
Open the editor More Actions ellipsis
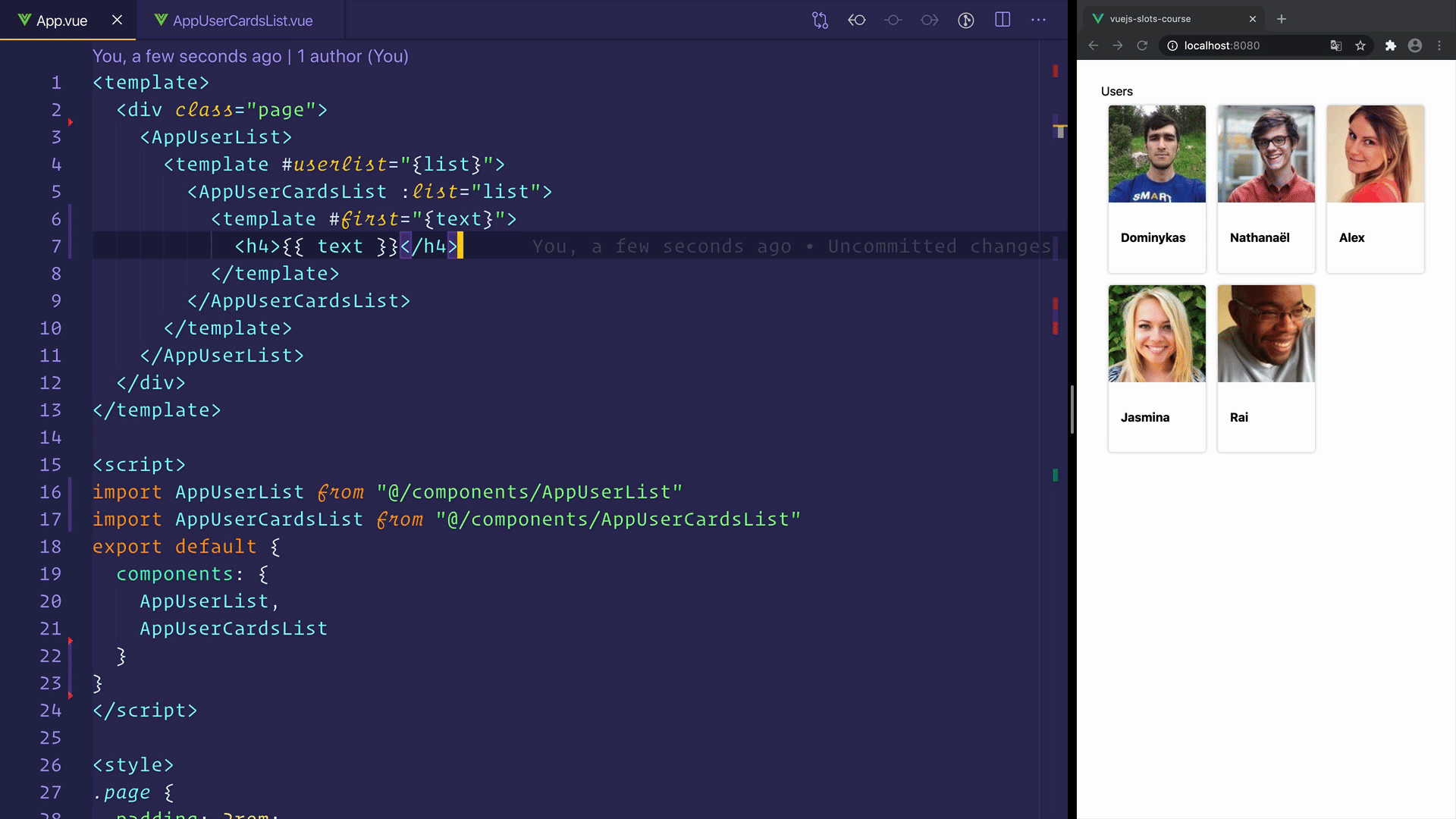point(1039,20)
